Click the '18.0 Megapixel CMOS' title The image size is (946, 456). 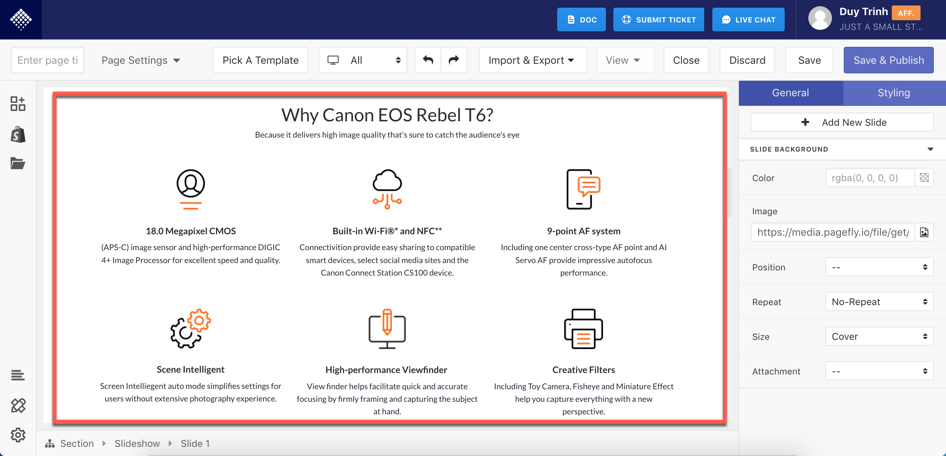click(x=191, y=231)
